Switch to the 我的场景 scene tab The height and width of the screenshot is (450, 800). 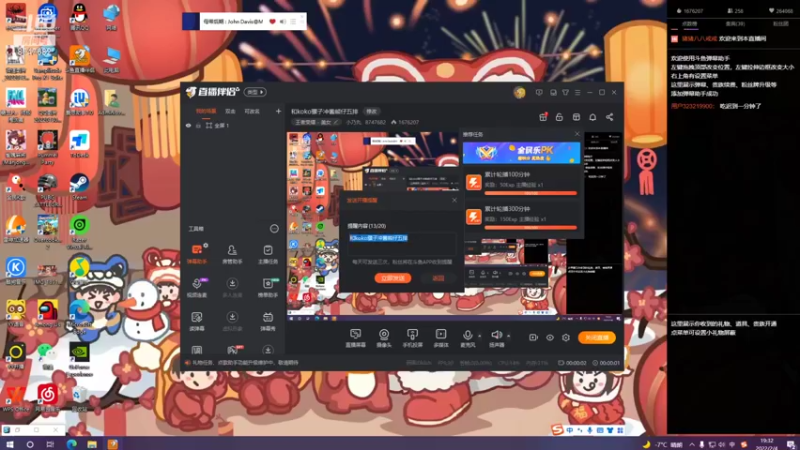(206, 111)
